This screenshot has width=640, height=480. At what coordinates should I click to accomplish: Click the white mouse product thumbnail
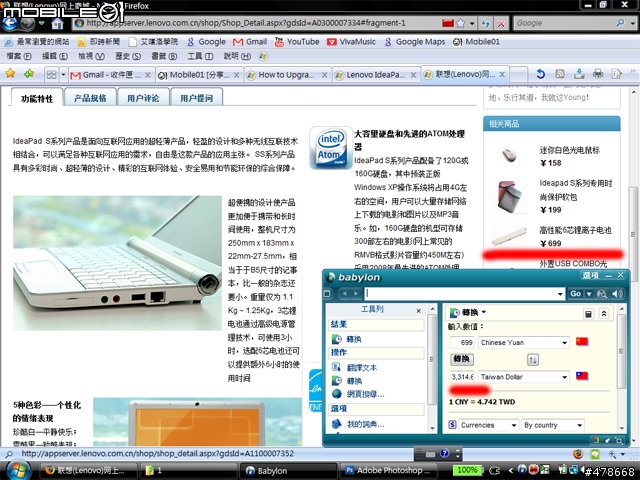point(509,156)
